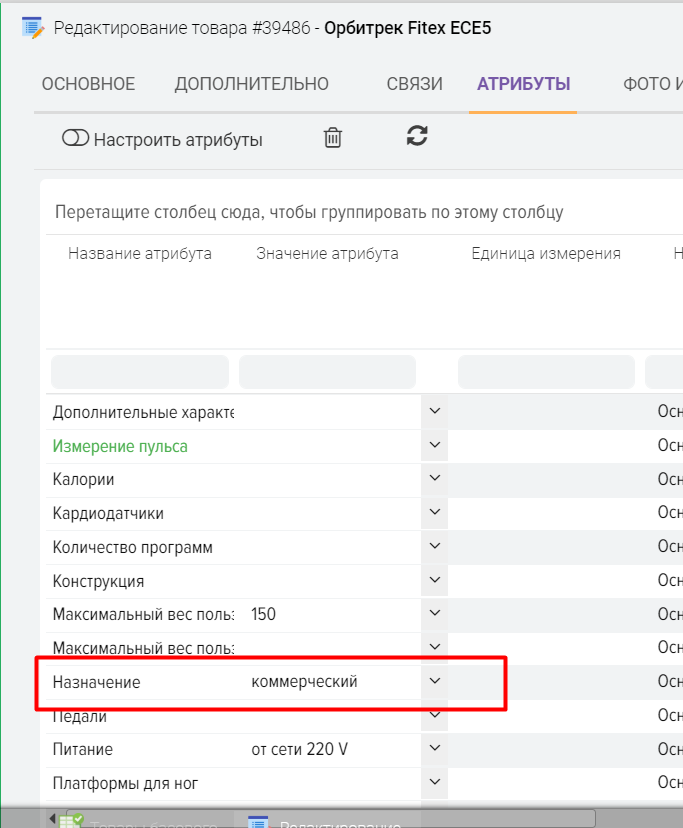
Task: Open Назначение value dropdown chevron
Action: pos(435,681)
